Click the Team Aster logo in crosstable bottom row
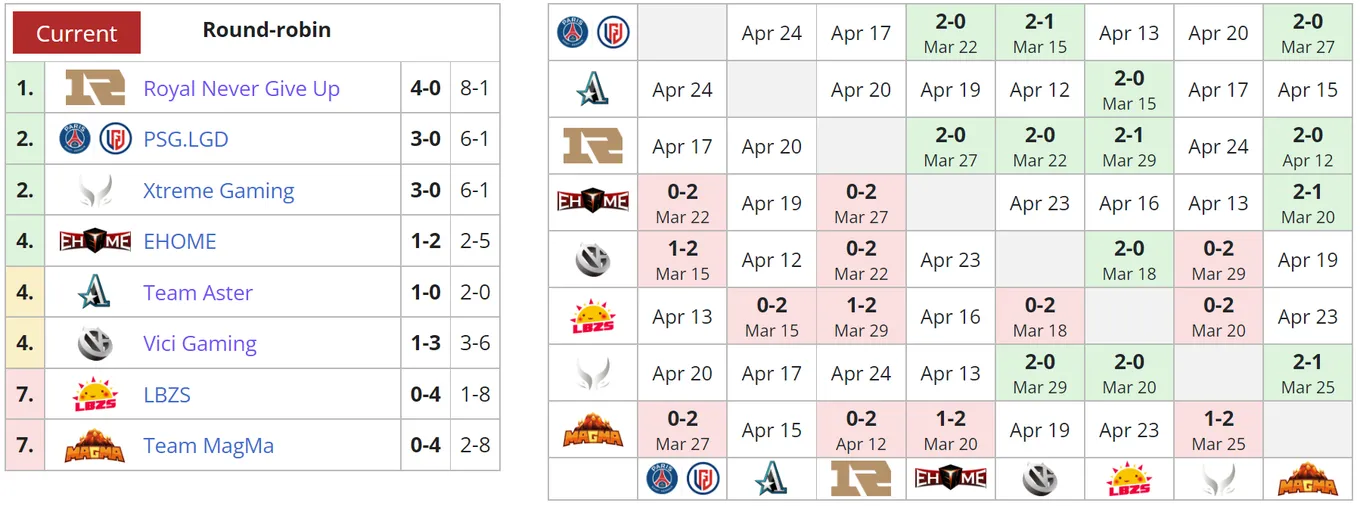Image resolution: width=1360 pixels, height=506 pixels. click(x=771, y=478)
